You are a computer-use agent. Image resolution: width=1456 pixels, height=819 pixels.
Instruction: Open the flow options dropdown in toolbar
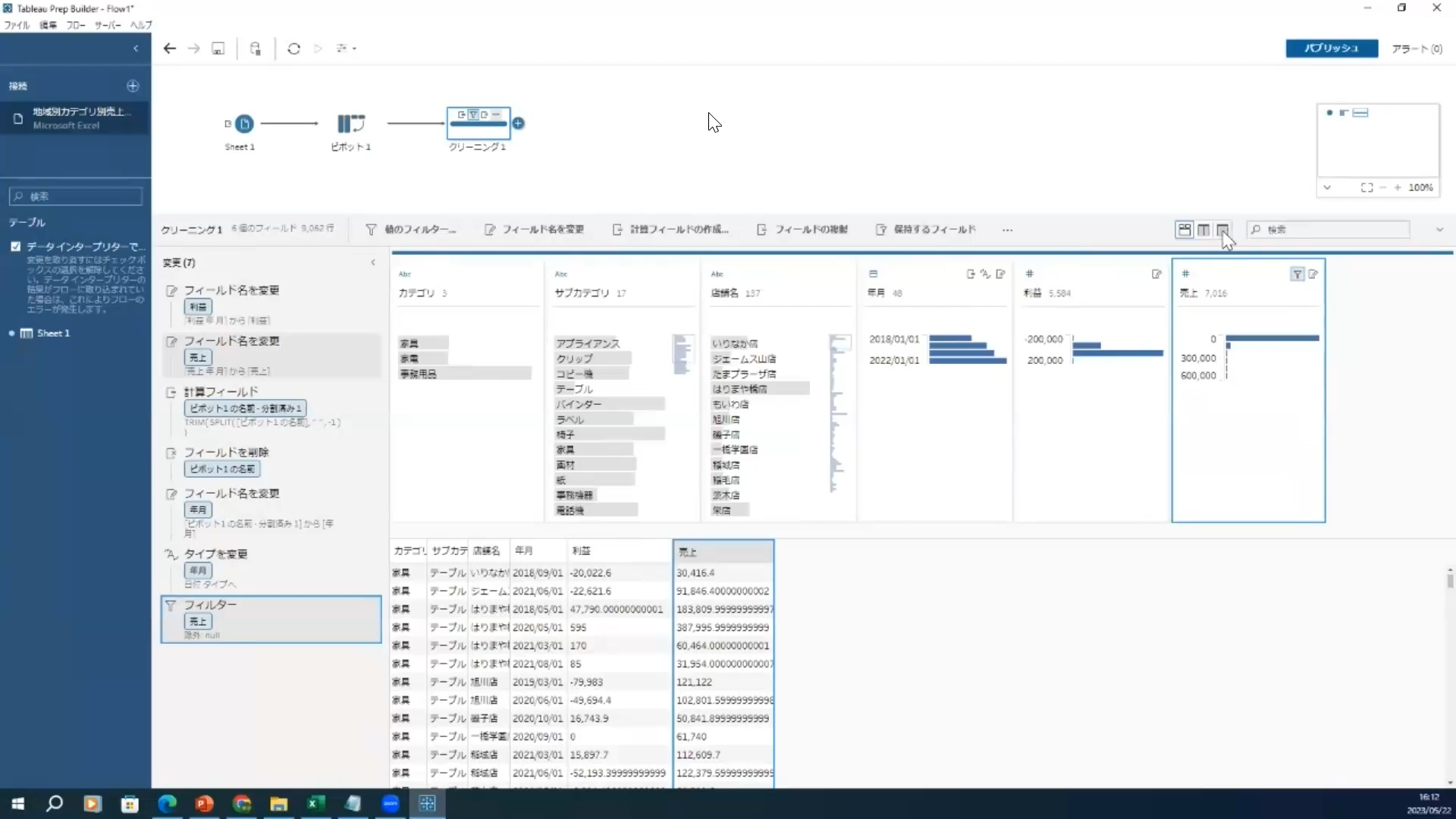click(x=347, y=49)
